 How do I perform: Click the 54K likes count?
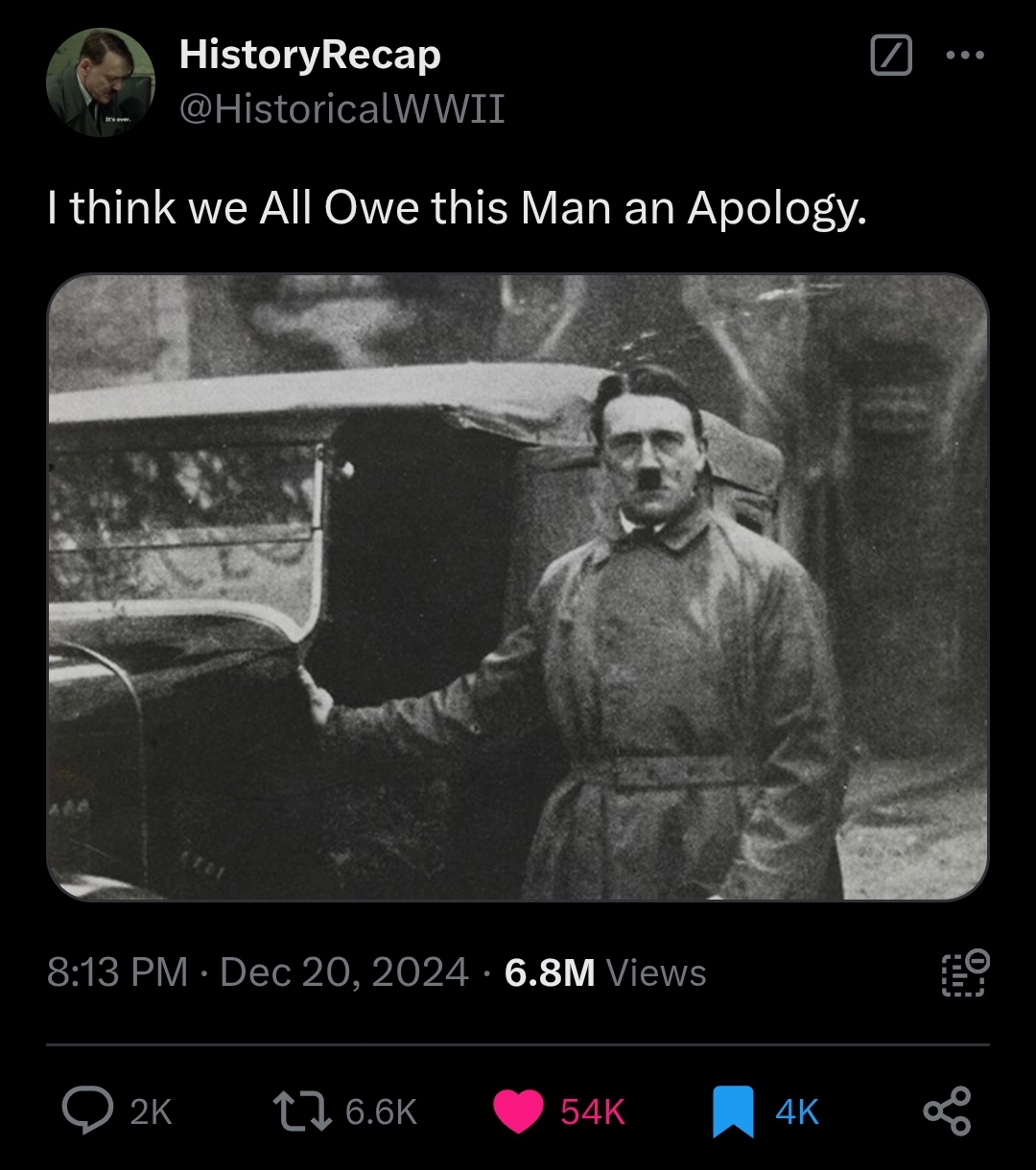point(592,1112)
